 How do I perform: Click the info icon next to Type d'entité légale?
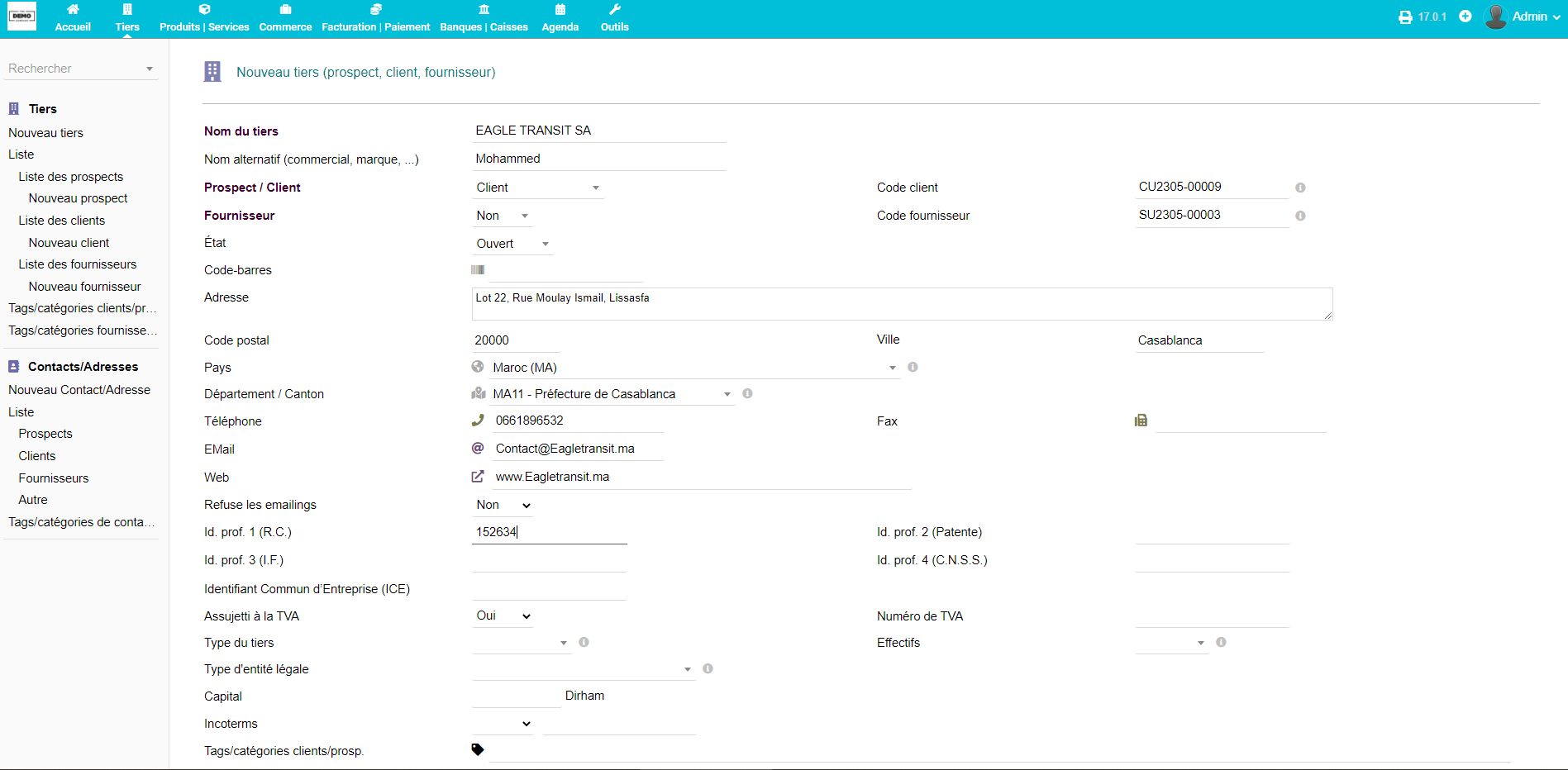click(x=708, y=668)
